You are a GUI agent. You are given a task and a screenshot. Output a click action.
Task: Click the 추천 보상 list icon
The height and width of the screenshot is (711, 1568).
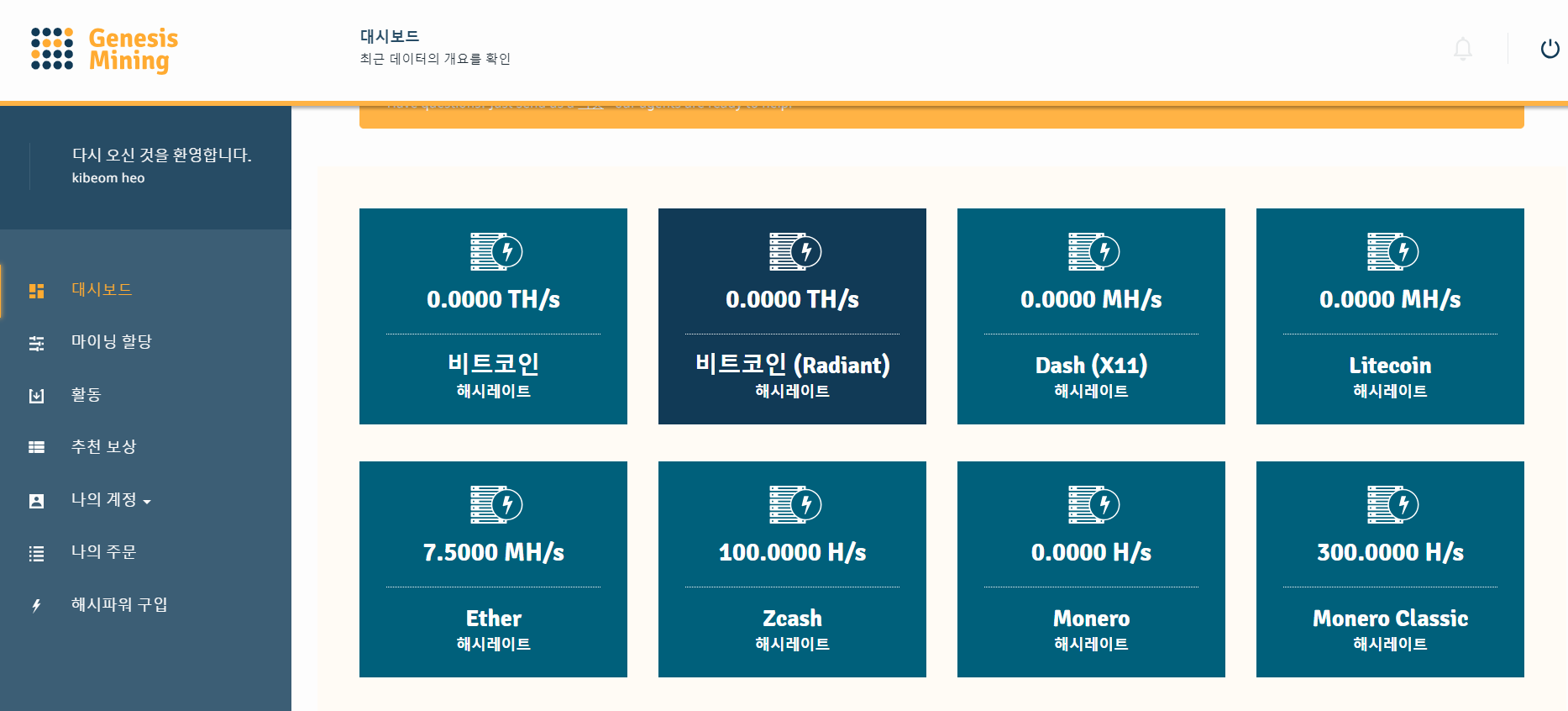click(36, 447)
